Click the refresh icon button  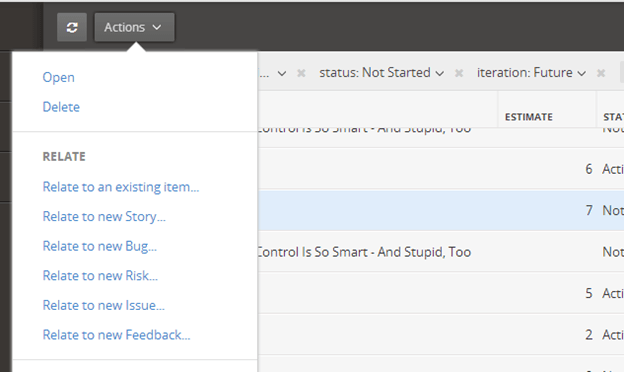pyautogui.click(x=72, y=27)
